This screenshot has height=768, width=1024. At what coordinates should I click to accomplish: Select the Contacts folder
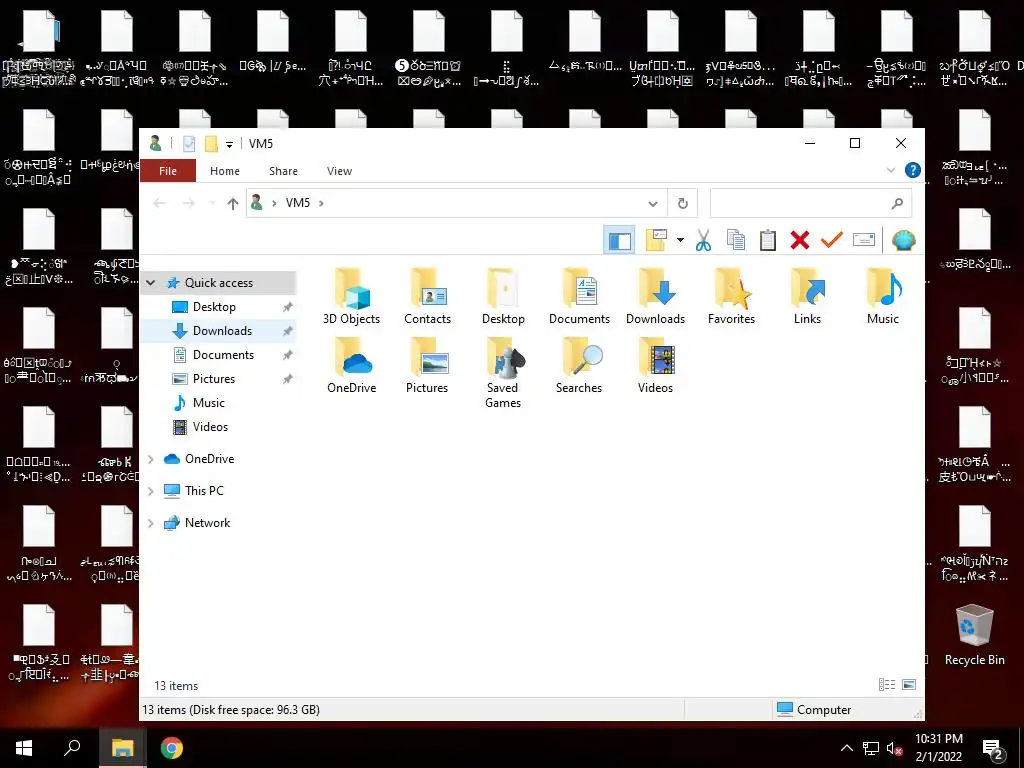pos(427,296)
